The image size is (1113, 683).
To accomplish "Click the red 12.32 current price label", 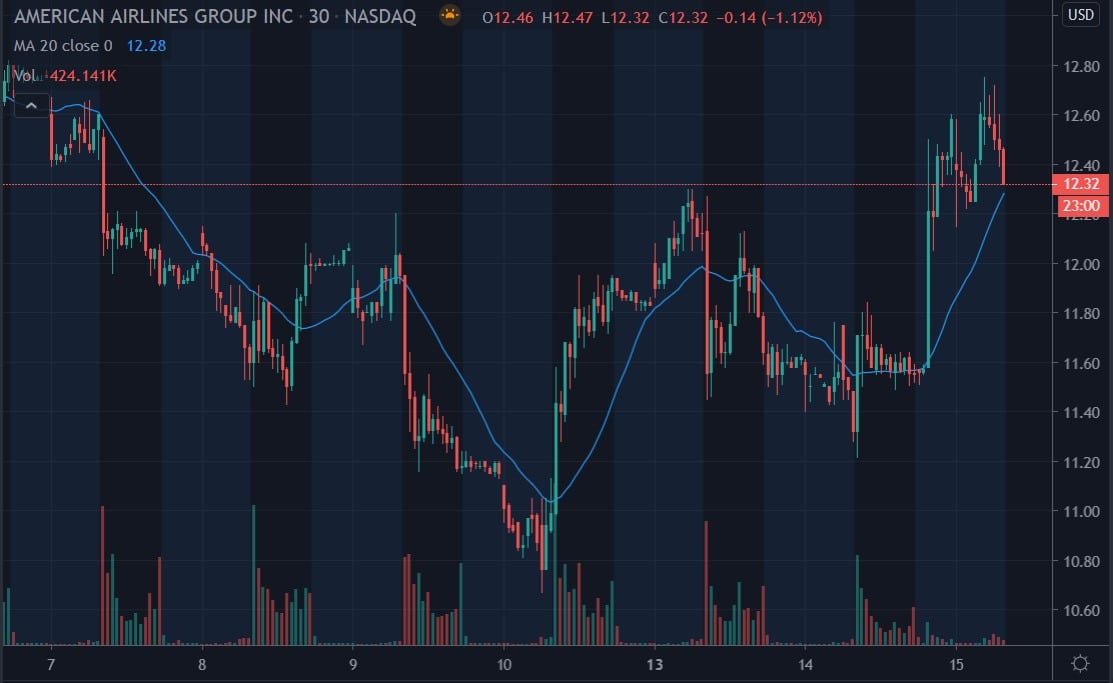I will click(1080, 184).
